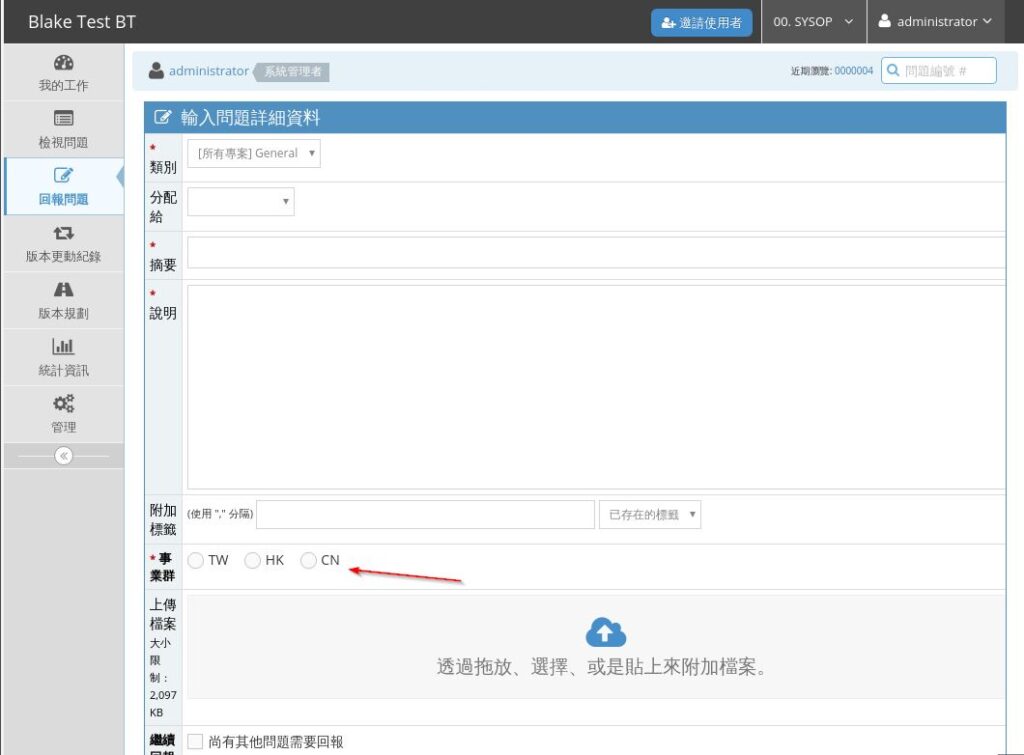Image resolution: width=1024 pixels, height=755 pixels.
Task: Open the 00. SYSOP project menu
Action: click(812, 22)
